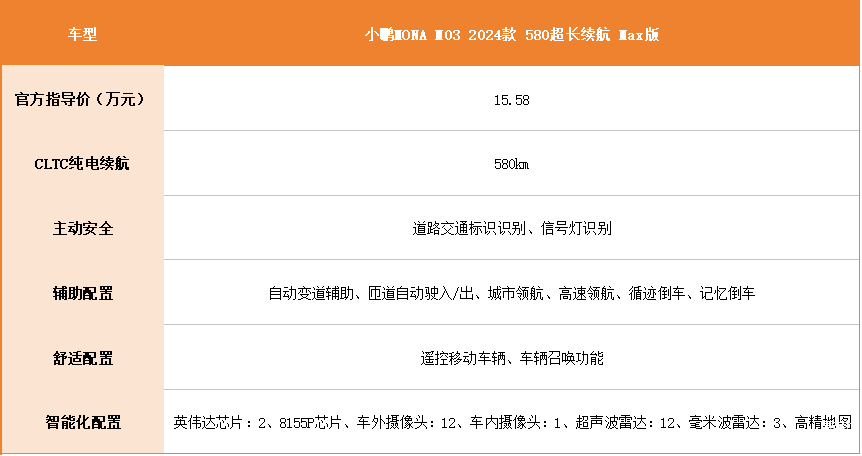Click the 匝道自动驶入/出 text

click(413, 294)
